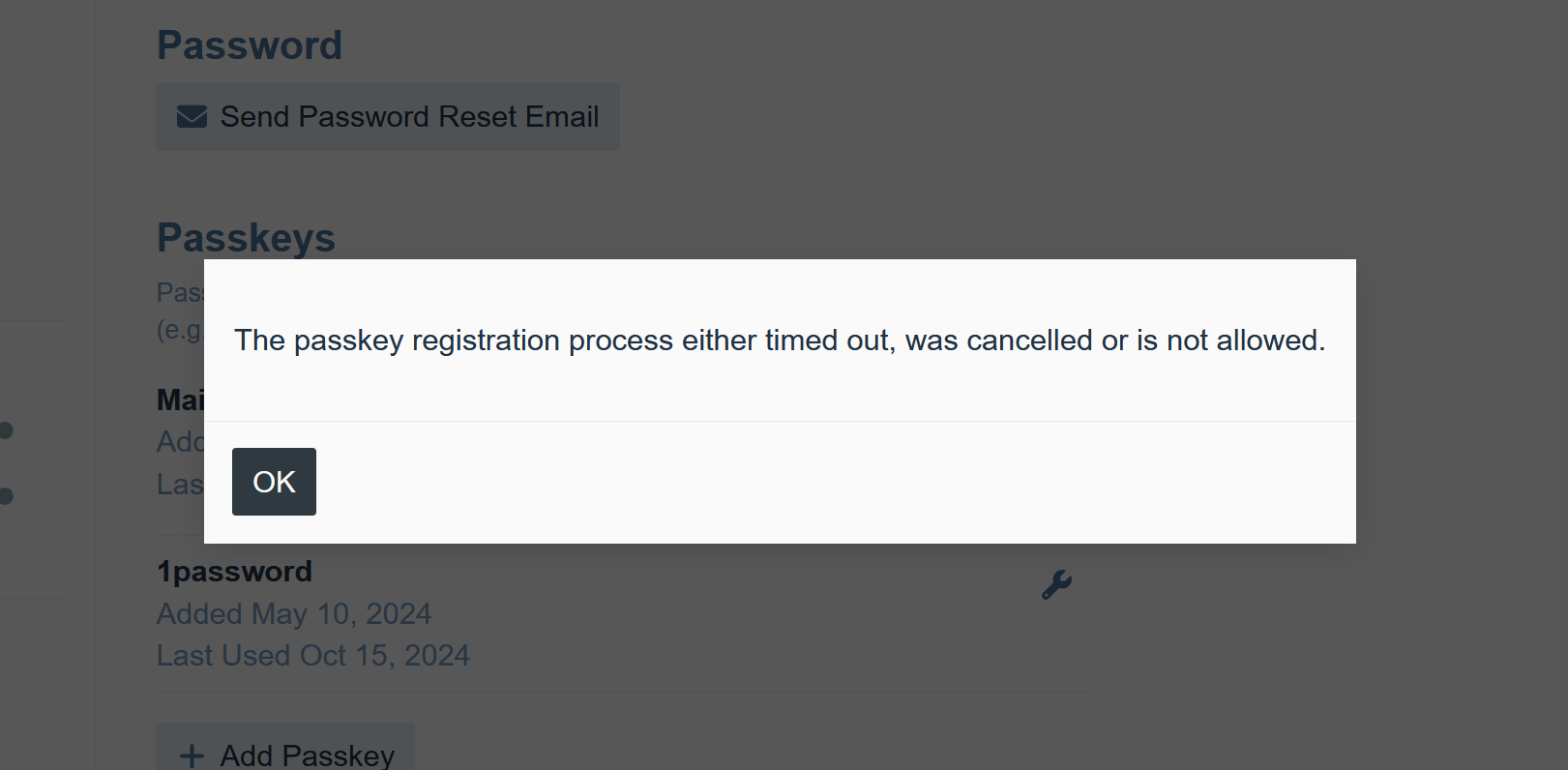Choose the Add Passkey button label
Image resolution: width=1568 pixels, height=770 pixels.
(x=308, y=755)
